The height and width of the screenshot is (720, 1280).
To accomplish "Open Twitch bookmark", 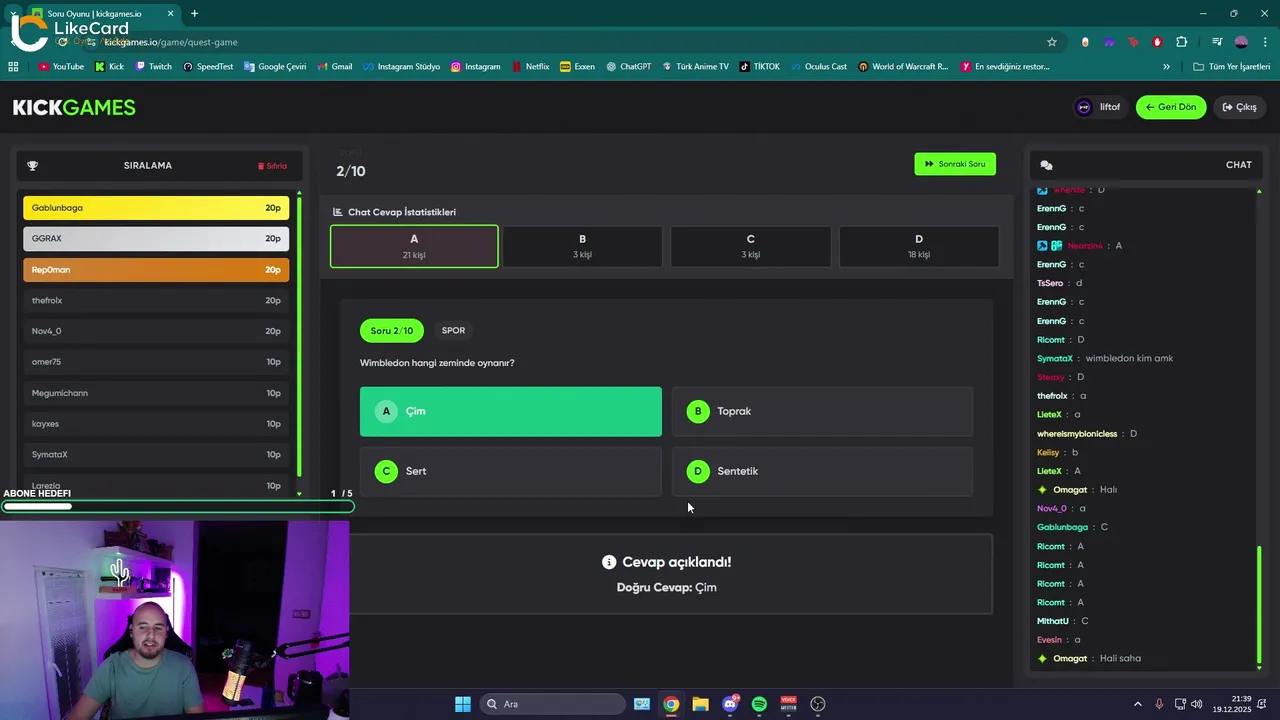I will [x=153, y=67].
